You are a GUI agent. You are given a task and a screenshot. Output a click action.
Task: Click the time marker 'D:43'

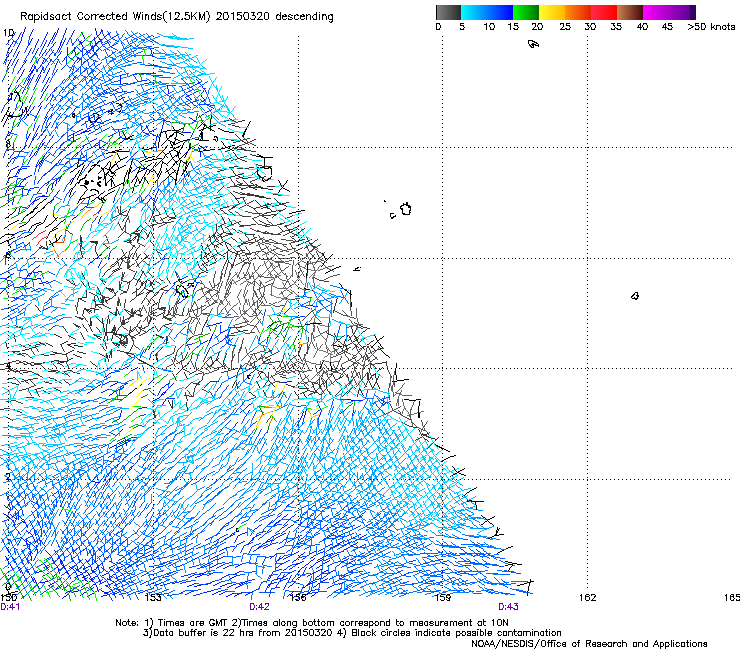(508, 607)
